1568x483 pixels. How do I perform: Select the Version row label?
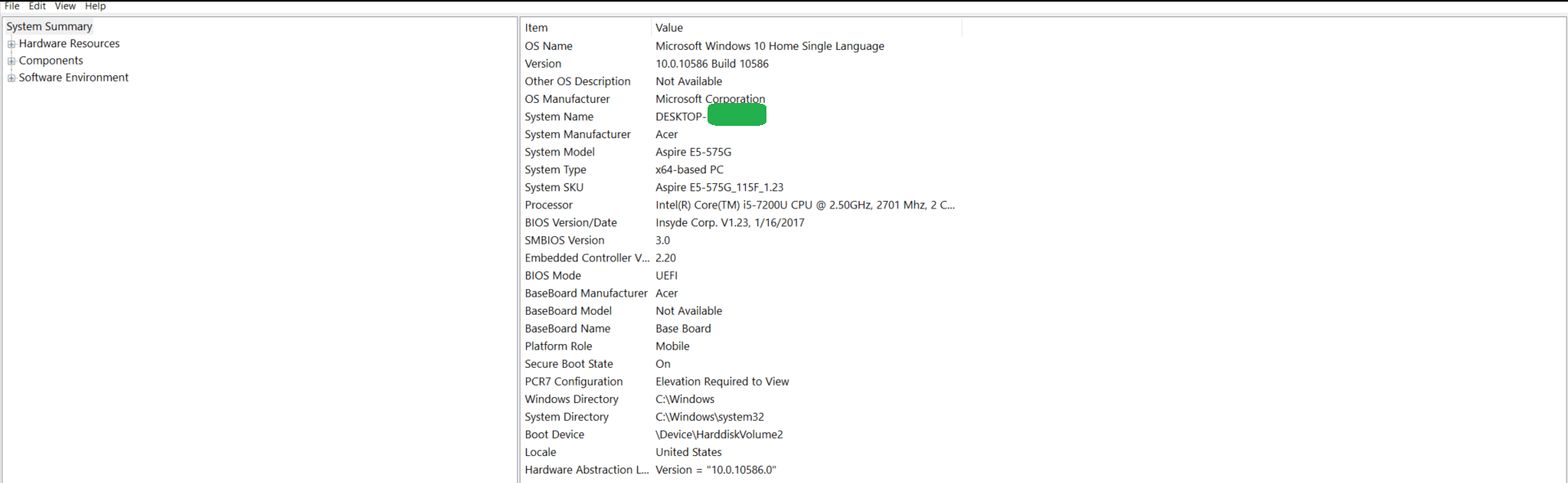pyautogui.click(x=543, y=64)
